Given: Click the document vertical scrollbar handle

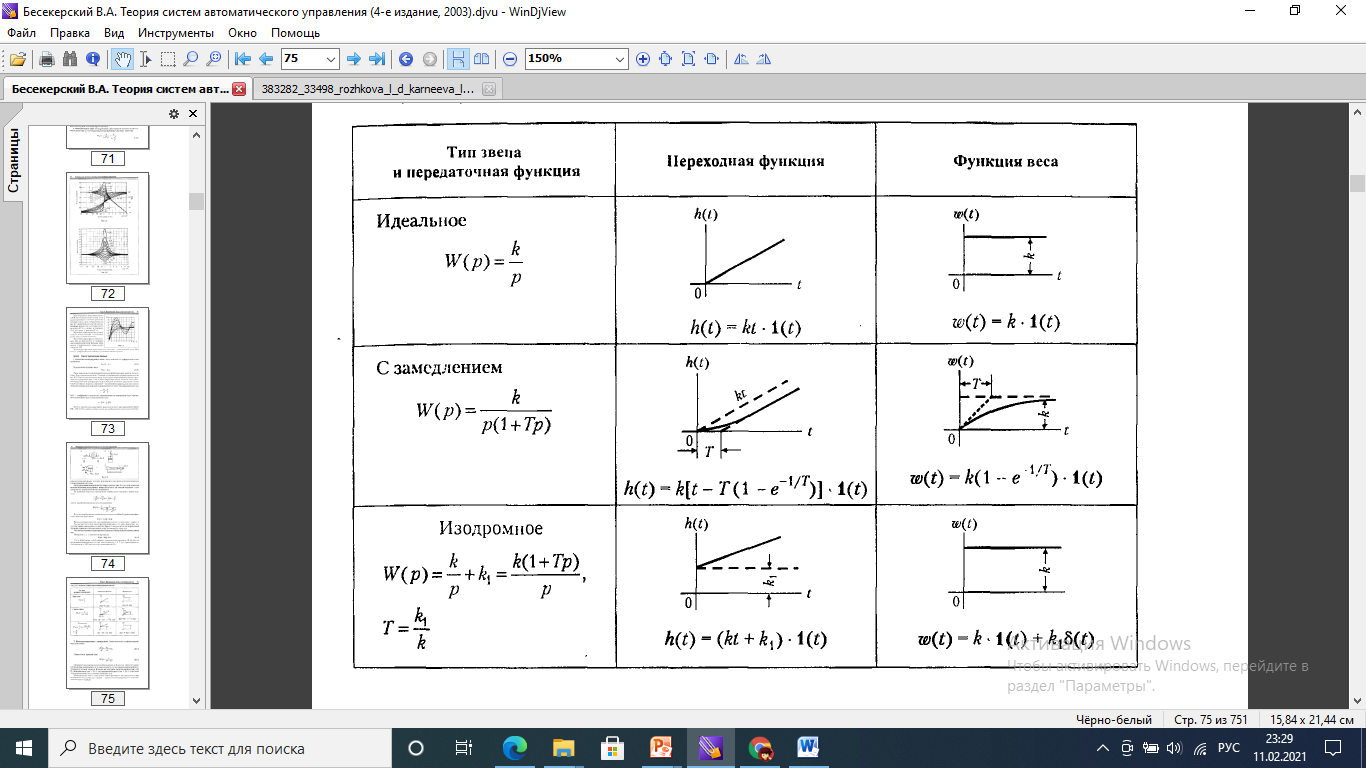Looking at the screenshot, I should click(1357, 183).
